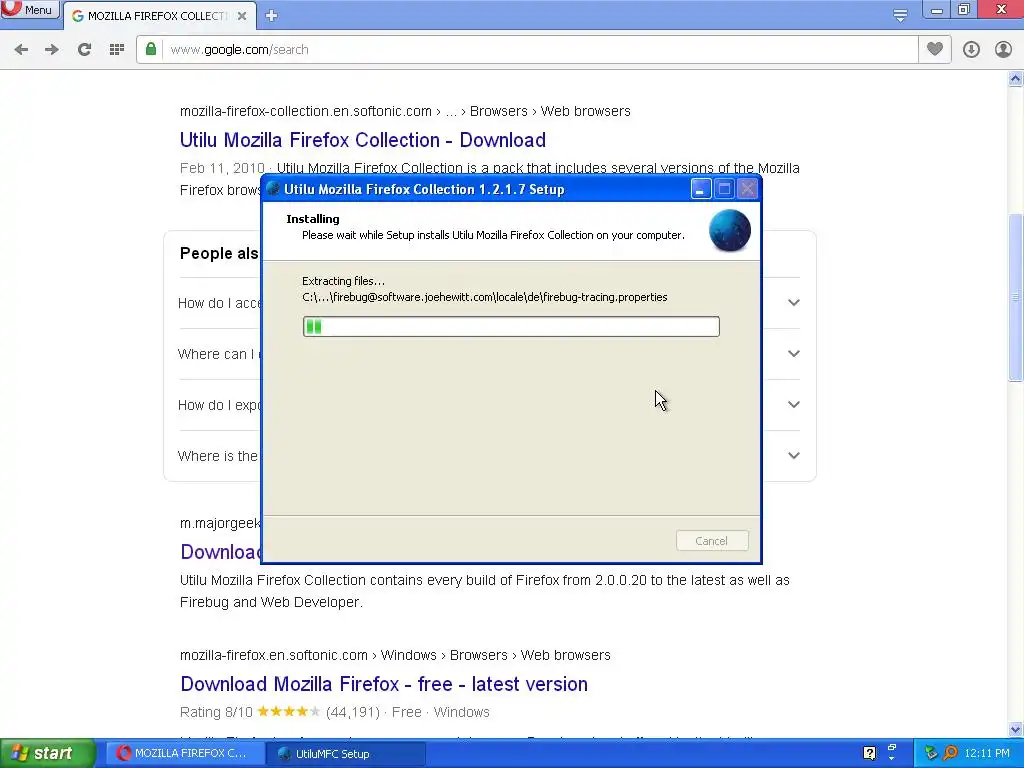1024x768 pixels.
Task: Click the installer progress bar
Action: (511, 327)
